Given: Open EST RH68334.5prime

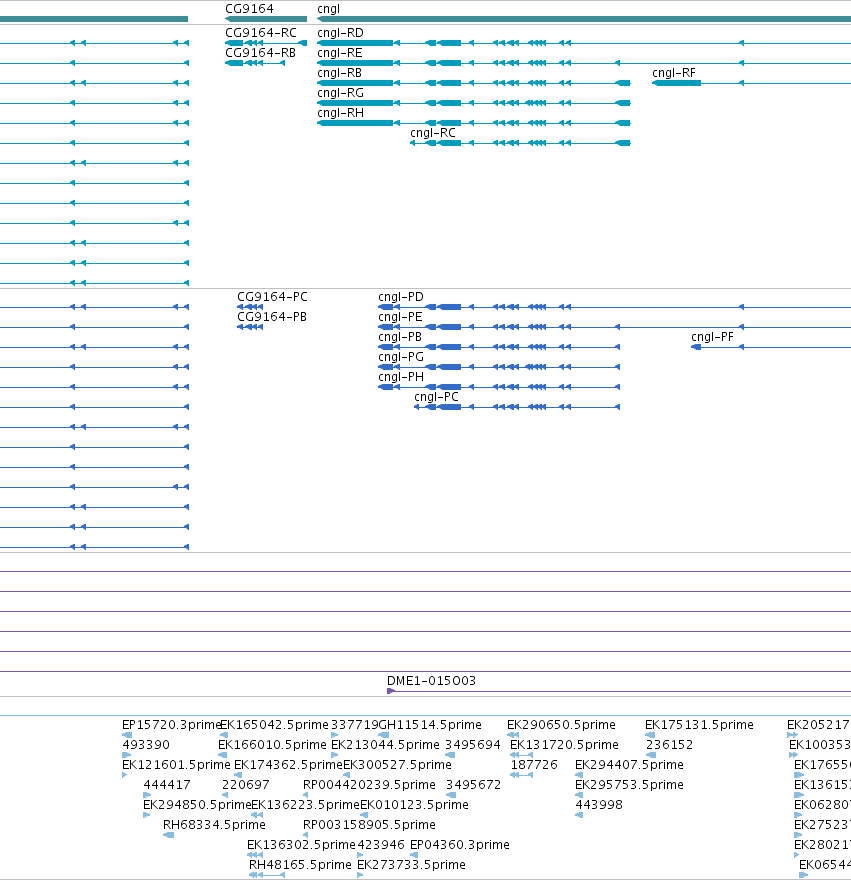Looking at the screenshot, I should click(x=214, y=824).
